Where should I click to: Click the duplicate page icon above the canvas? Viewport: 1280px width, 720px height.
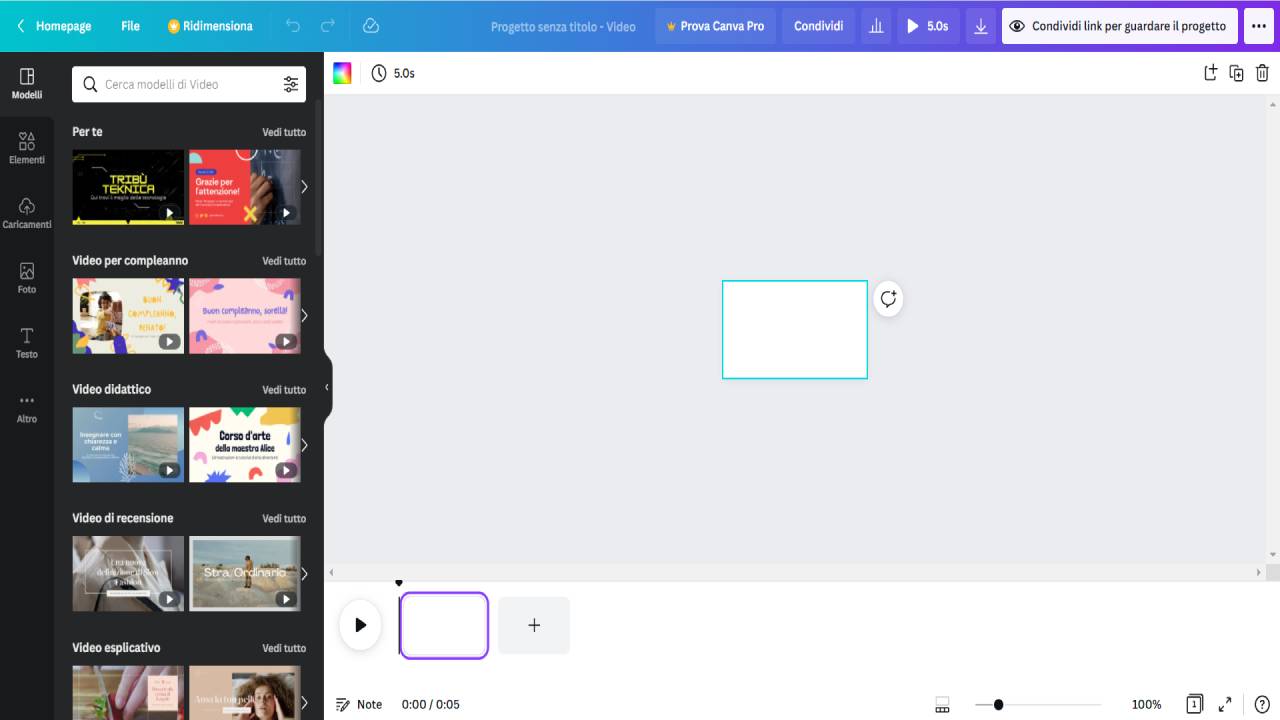(1236, 72)
